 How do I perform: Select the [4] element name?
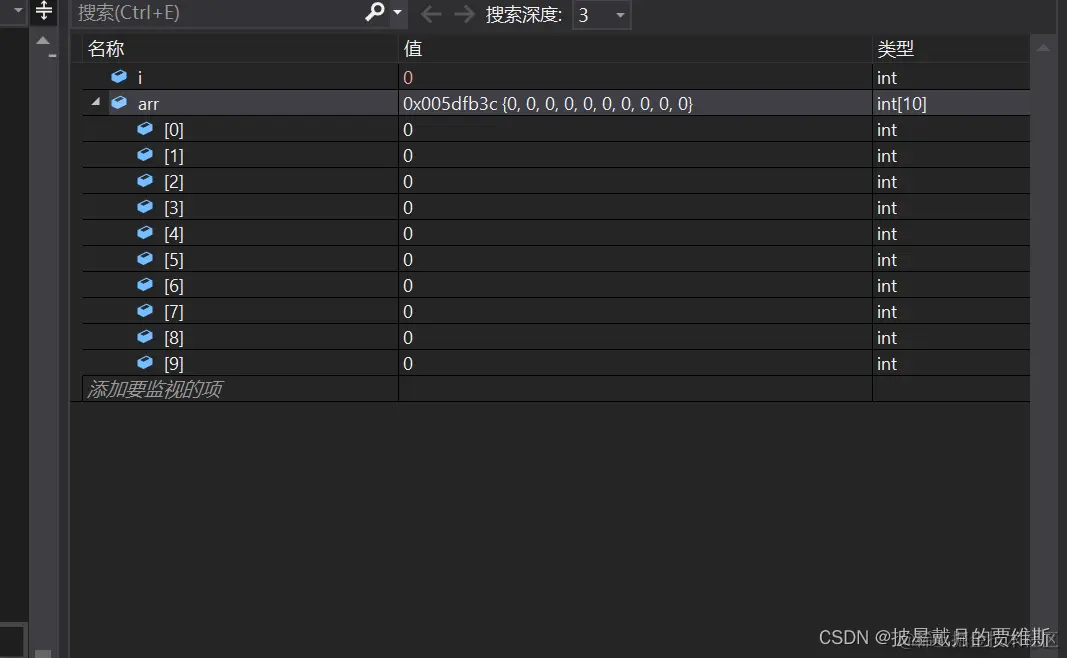(174, 234)
